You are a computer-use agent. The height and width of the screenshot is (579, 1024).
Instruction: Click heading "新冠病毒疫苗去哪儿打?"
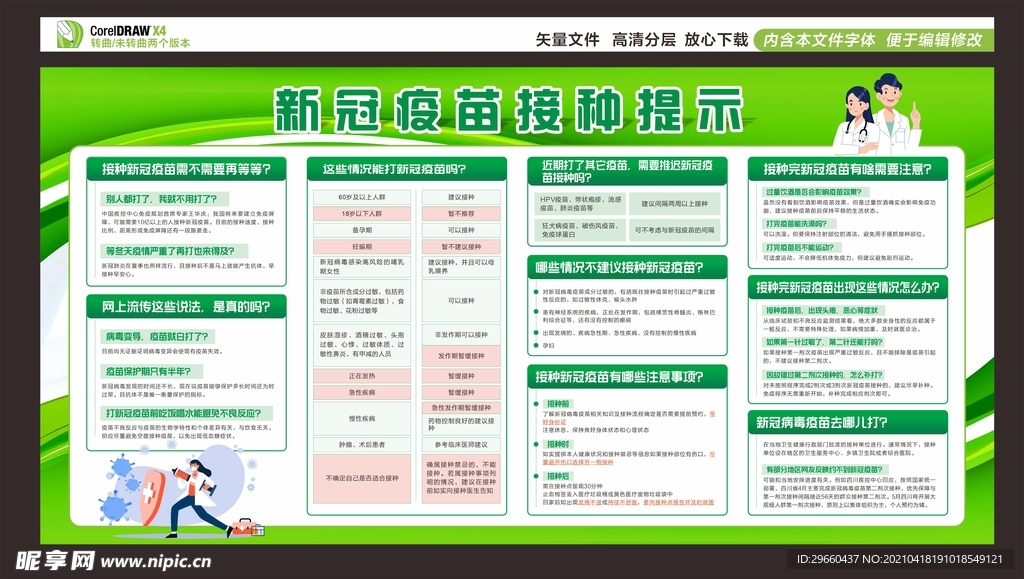point(848,422)
